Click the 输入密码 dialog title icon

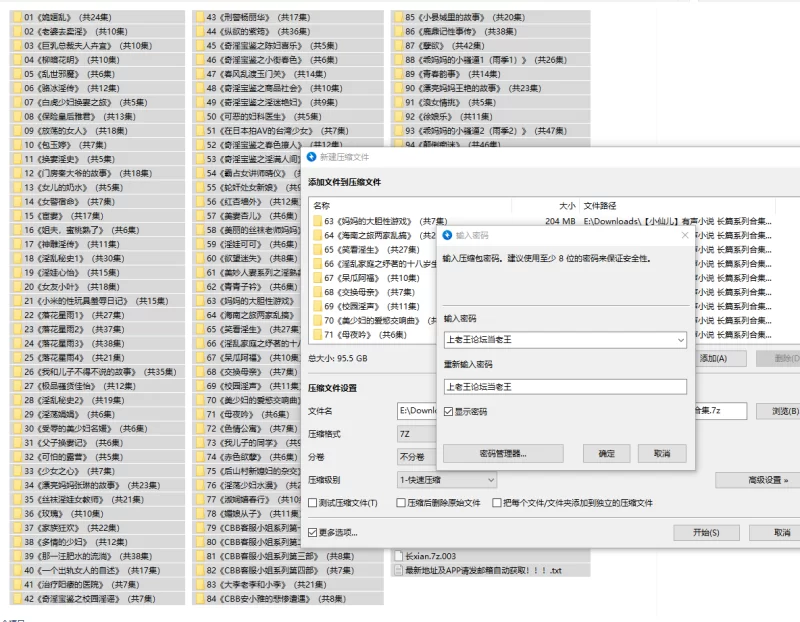point(447,235)
